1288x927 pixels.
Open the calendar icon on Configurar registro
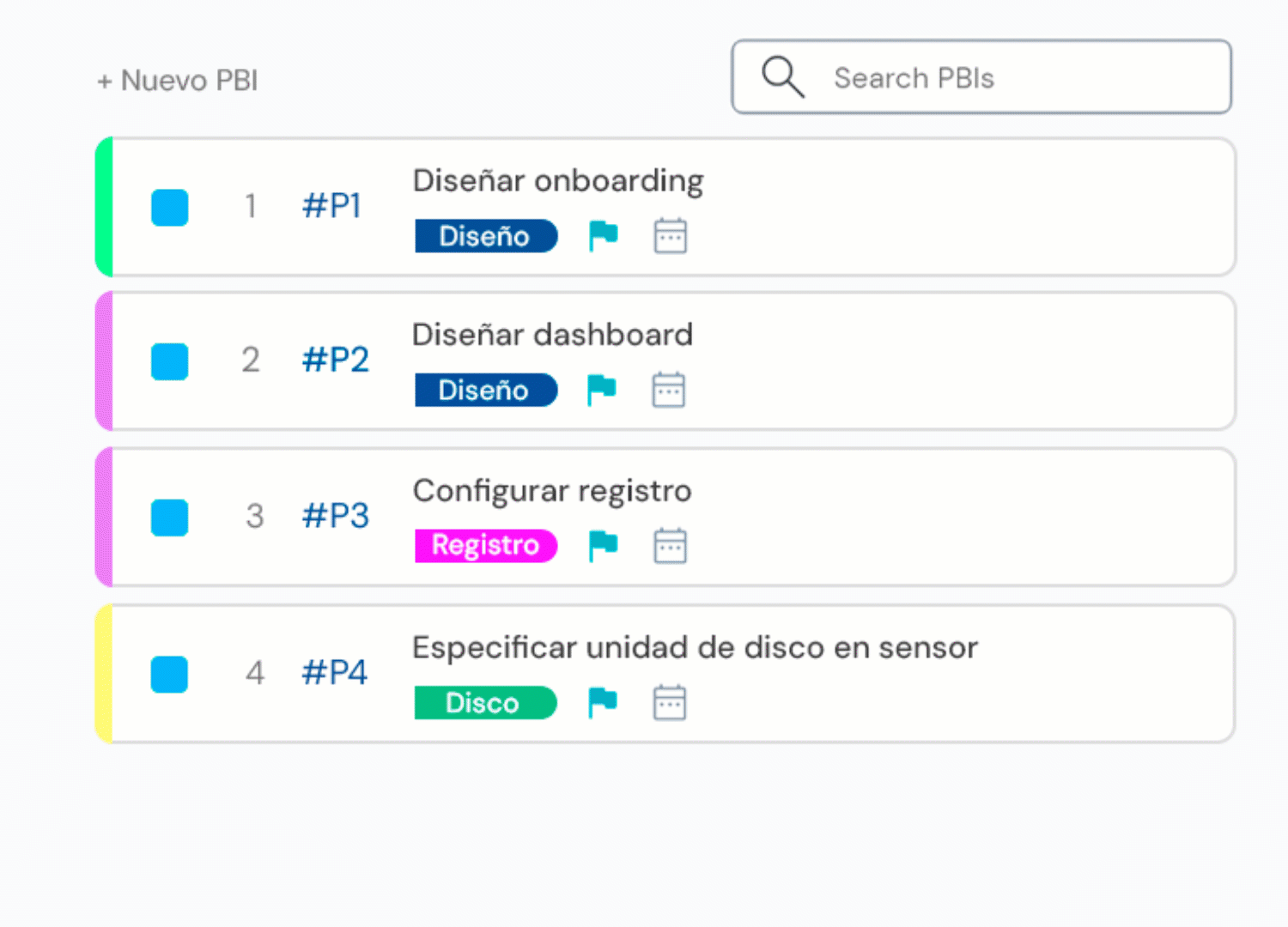click(x=670, y=546)
